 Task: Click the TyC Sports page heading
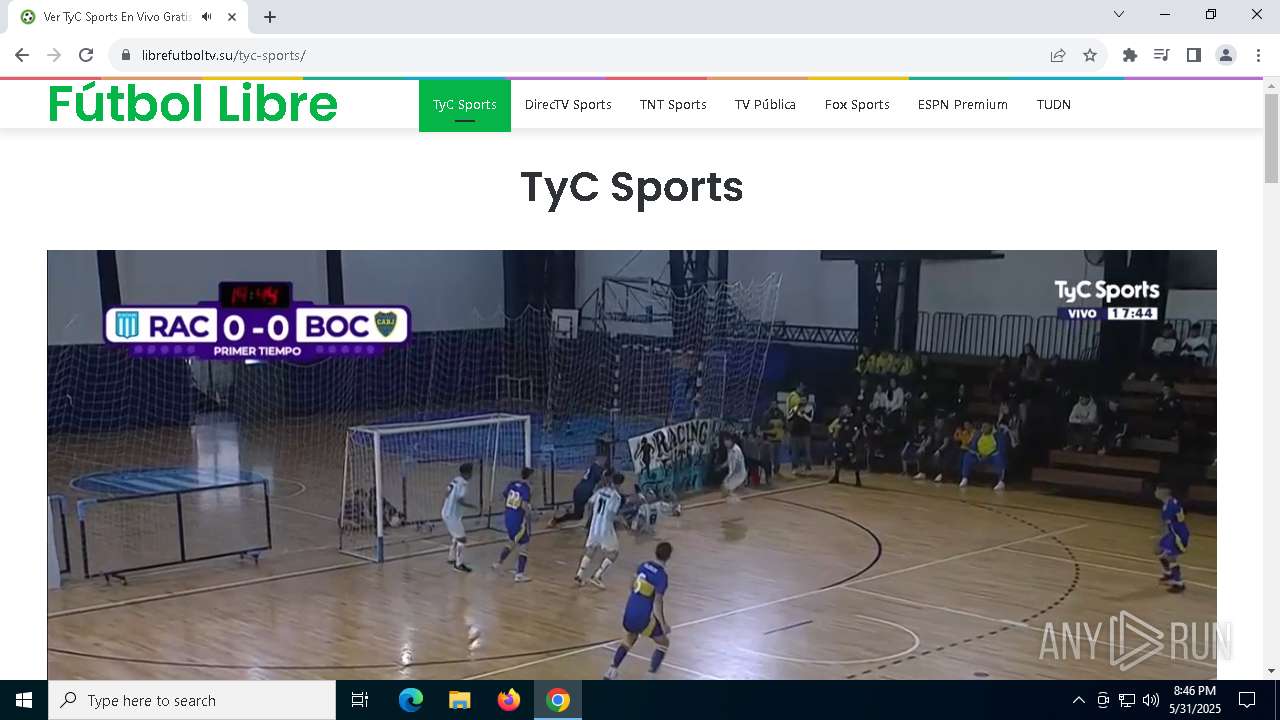[x=632, y=187]
